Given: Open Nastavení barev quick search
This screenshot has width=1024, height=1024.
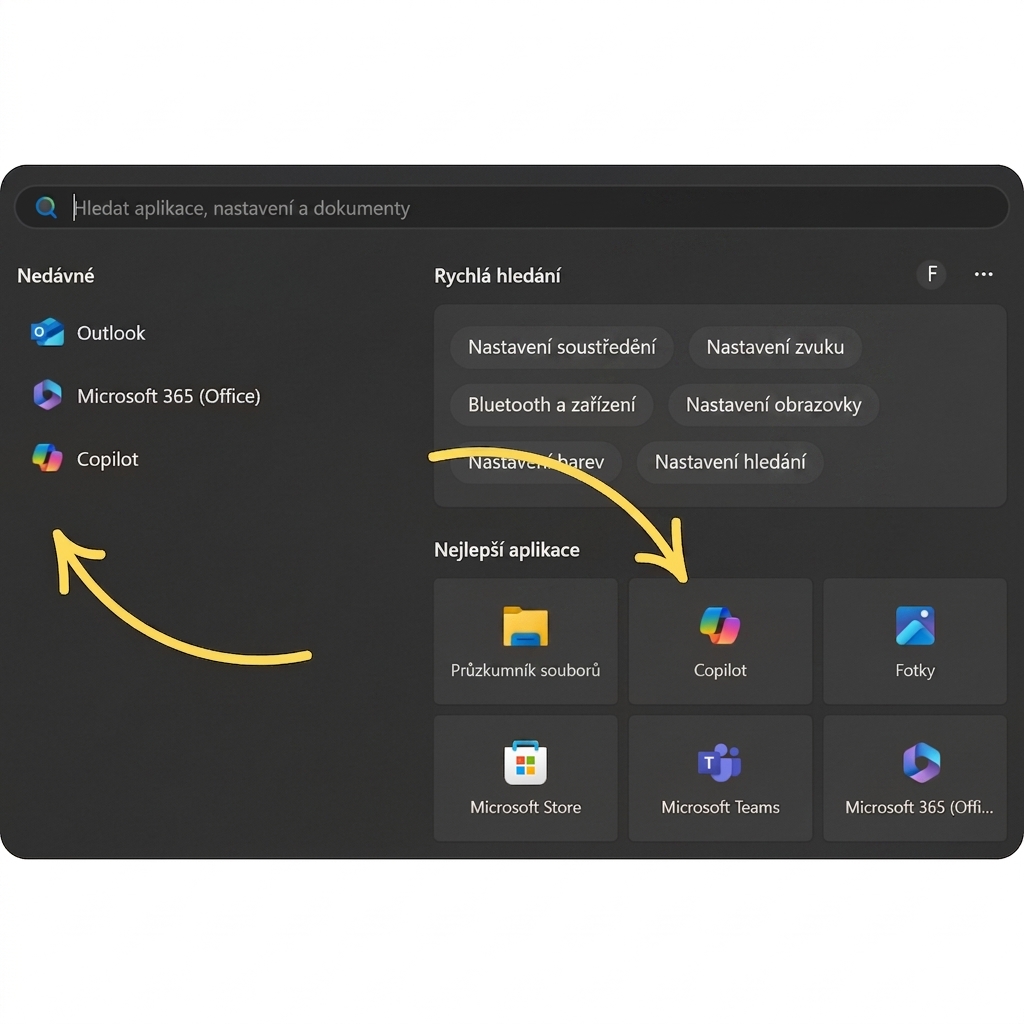Looking at the screenshot, I should point(536,462).
